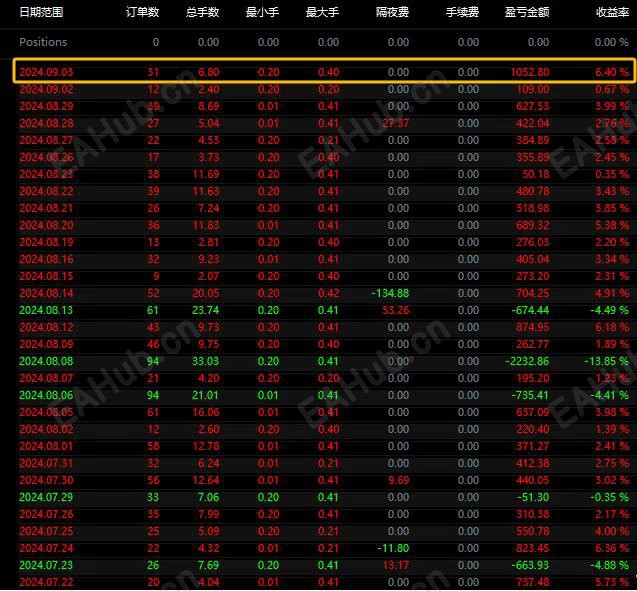Click profit amount 355.89

coord(533,158)
